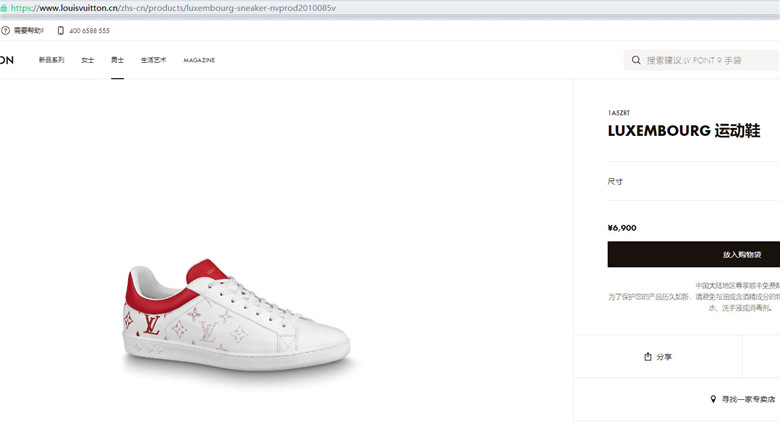Click the ¥6,900 price
Image resolution: width=780 pixels, height=425 pixels.
click(x=622, y=228)
